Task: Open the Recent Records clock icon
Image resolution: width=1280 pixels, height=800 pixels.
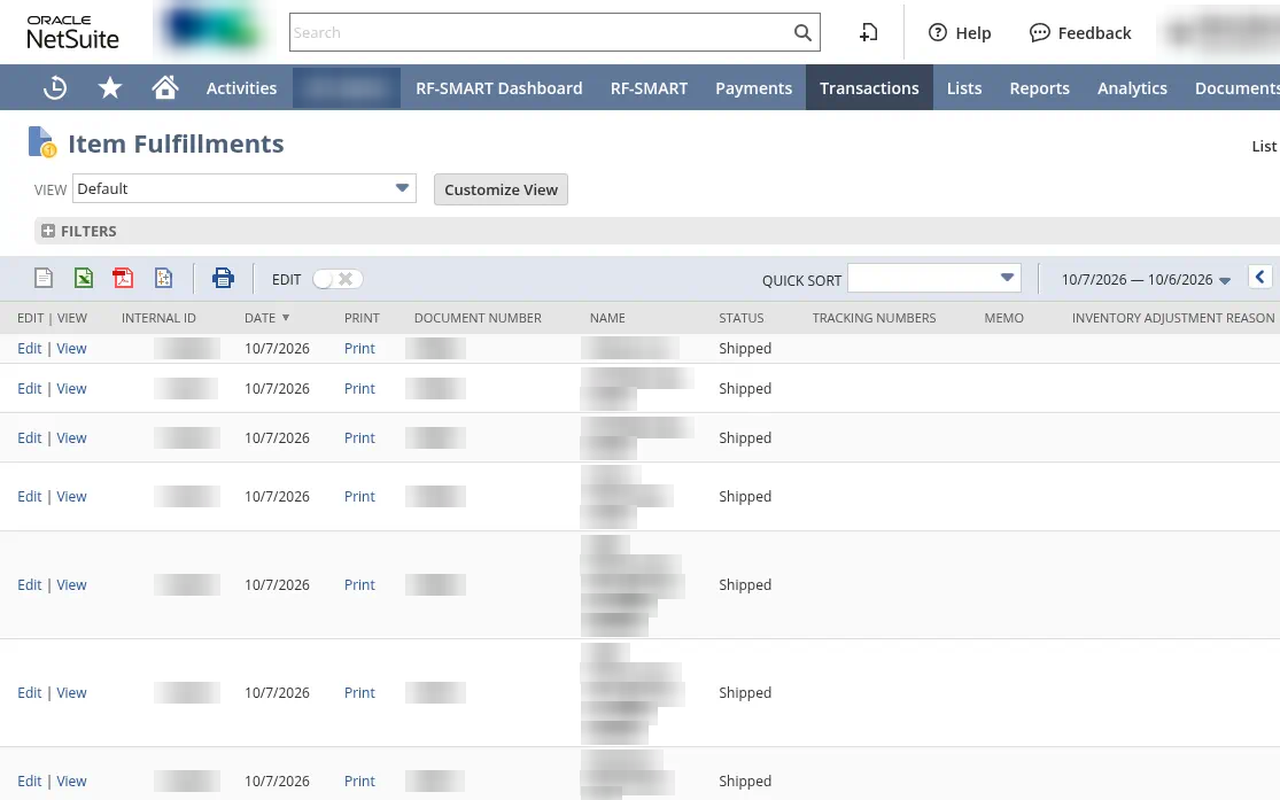Action: (x=55, y=88)
